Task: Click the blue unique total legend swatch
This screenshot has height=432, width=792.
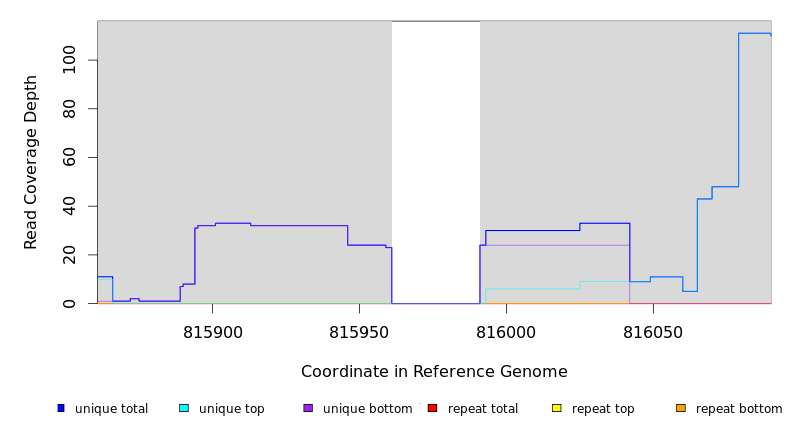Action: 61,408
